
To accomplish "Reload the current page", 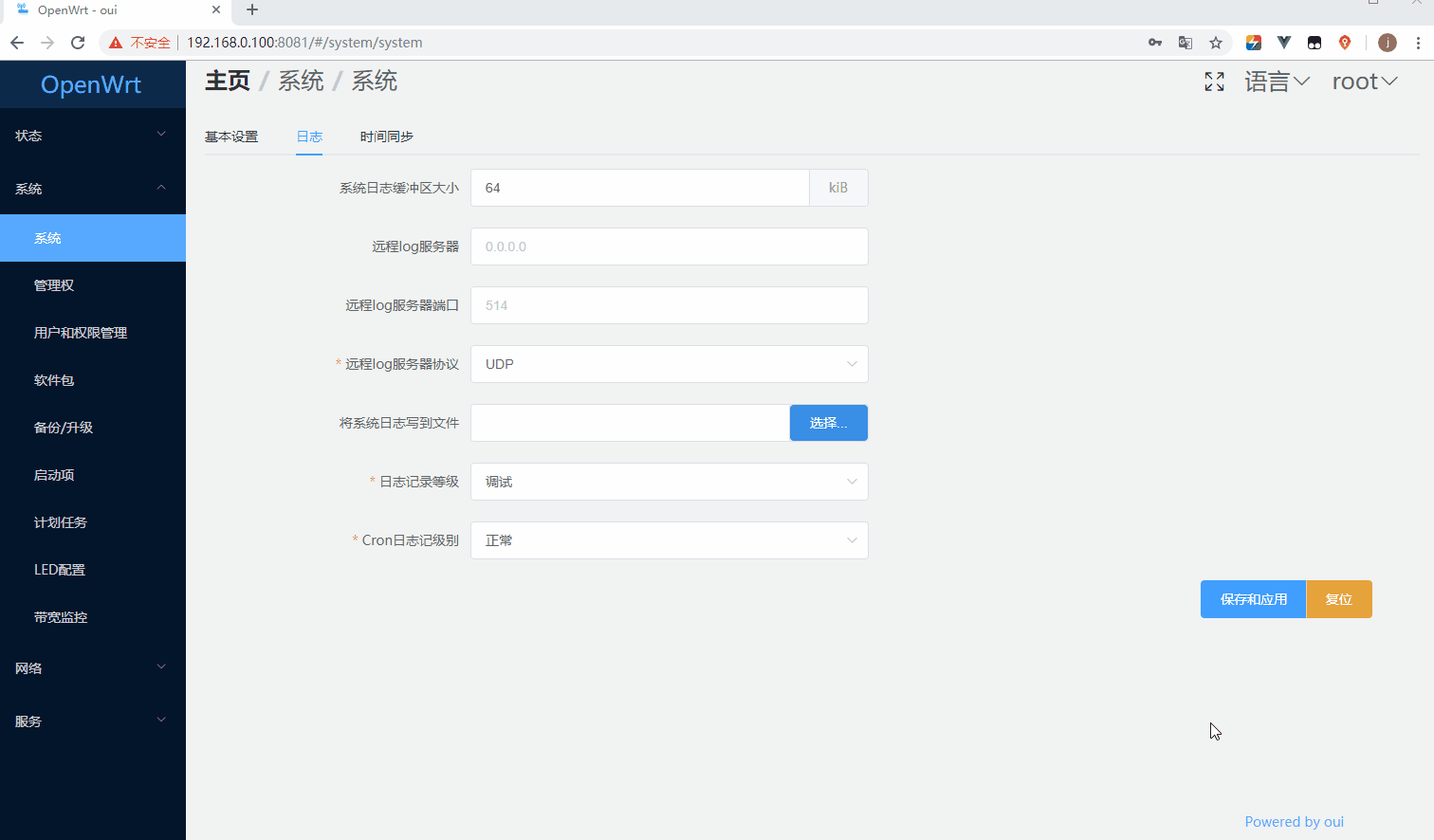I will (78, 42).
